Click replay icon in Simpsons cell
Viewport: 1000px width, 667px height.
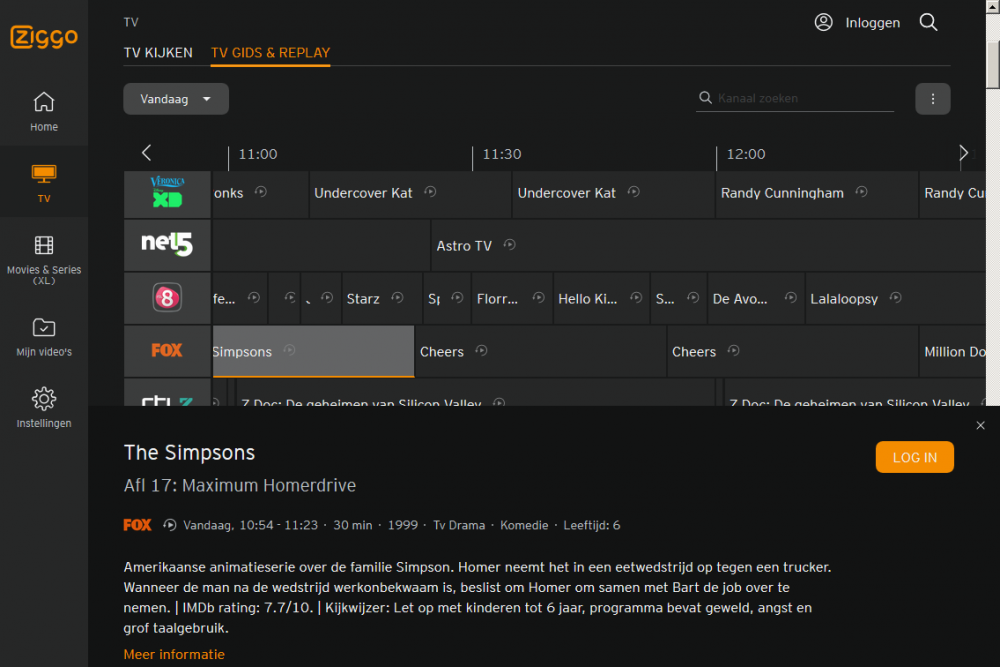pyautogui.click(x=289, y=350)
